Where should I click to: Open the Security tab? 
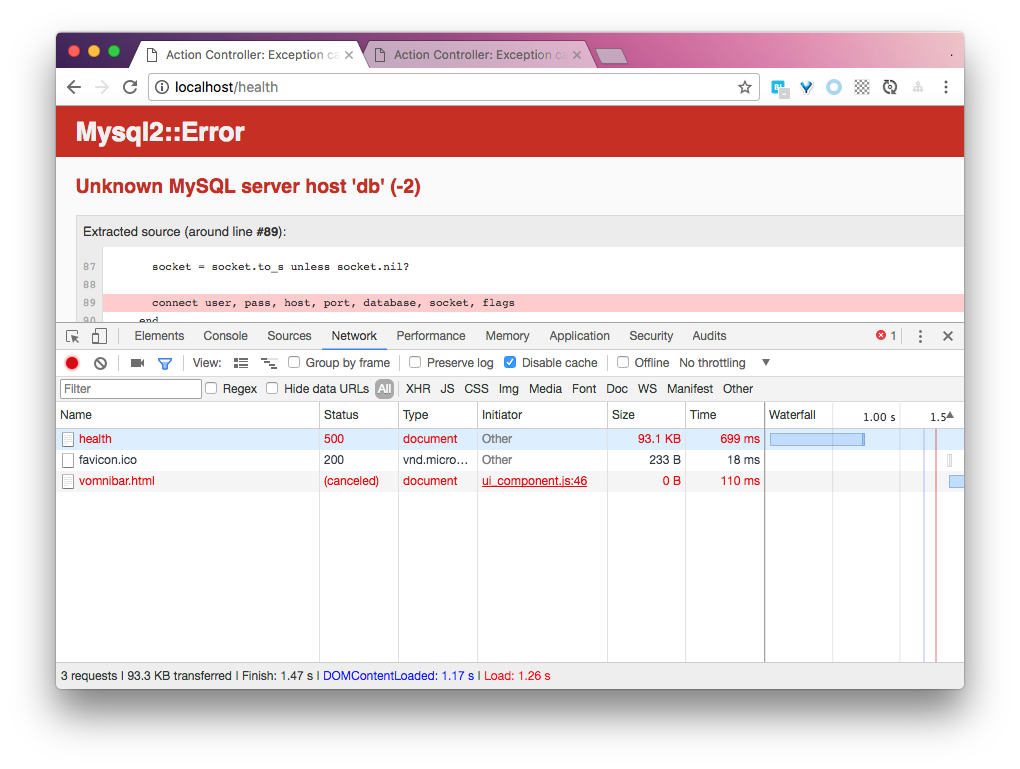[651, 336]
